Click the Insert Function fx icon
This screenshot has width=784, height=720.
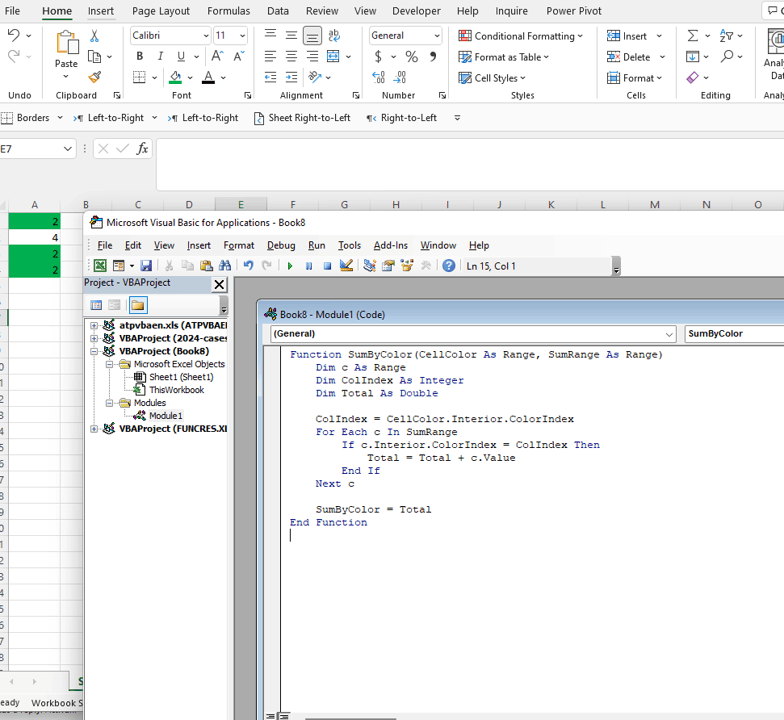coord(142,148)
